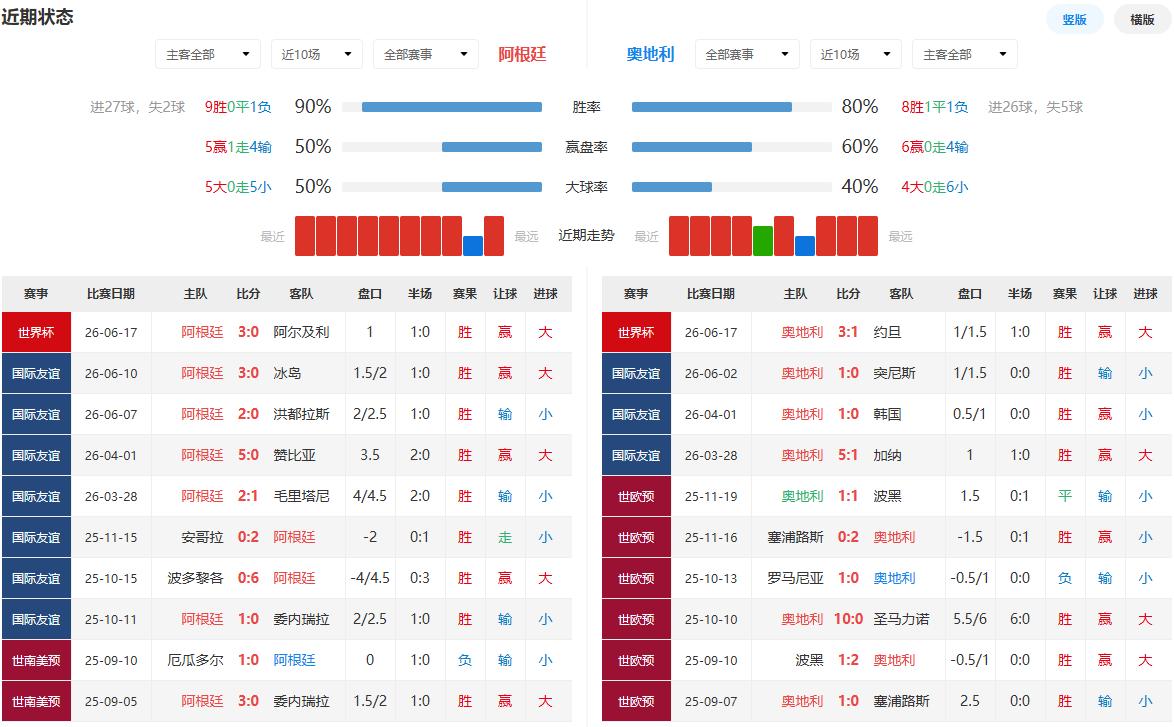
Task: Open Austria's 近10场 dropdown
Action: coord(855,54)
